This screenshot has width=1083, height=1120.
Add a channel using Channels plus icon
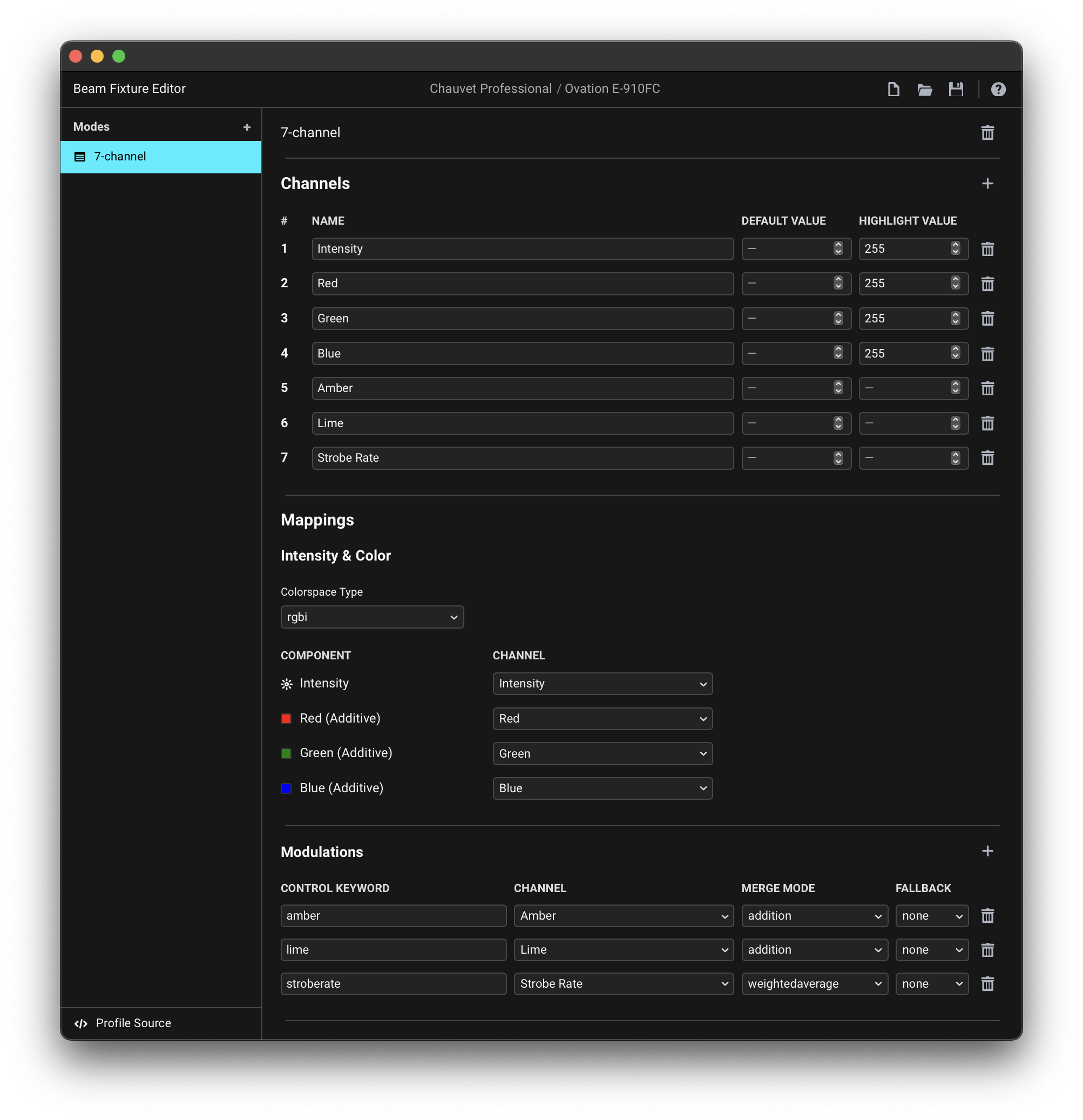(x=987, y=184)
